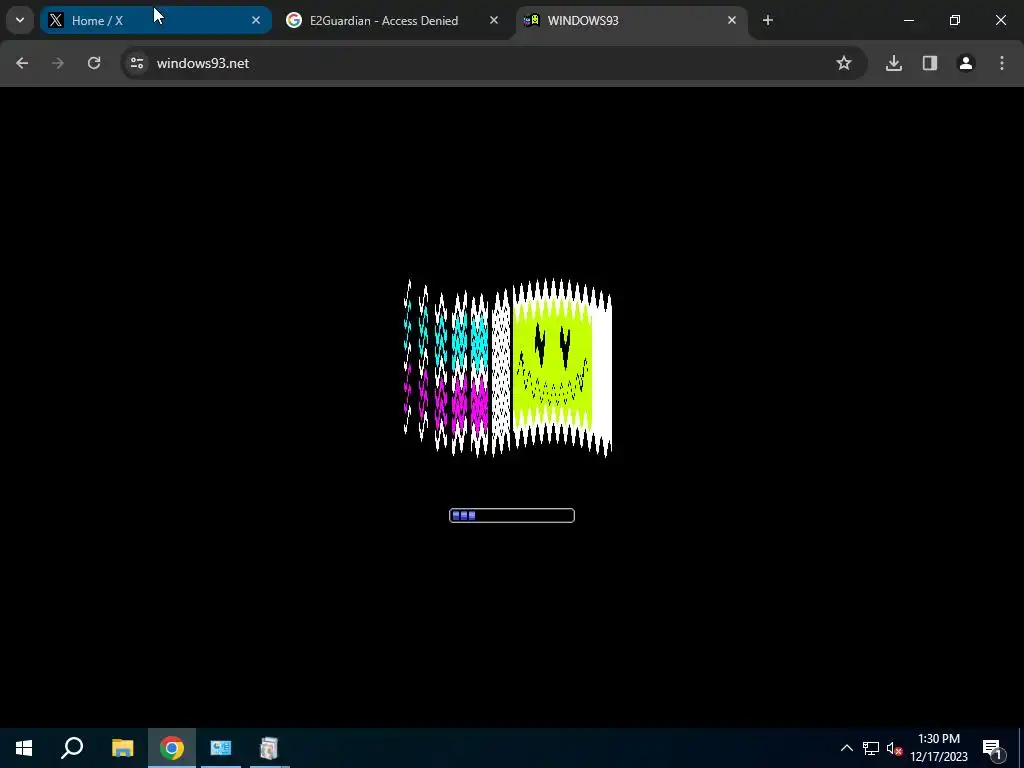Click the muted volume tray icon
This screenshot has width=1024, height=768.
click(894, 748)
